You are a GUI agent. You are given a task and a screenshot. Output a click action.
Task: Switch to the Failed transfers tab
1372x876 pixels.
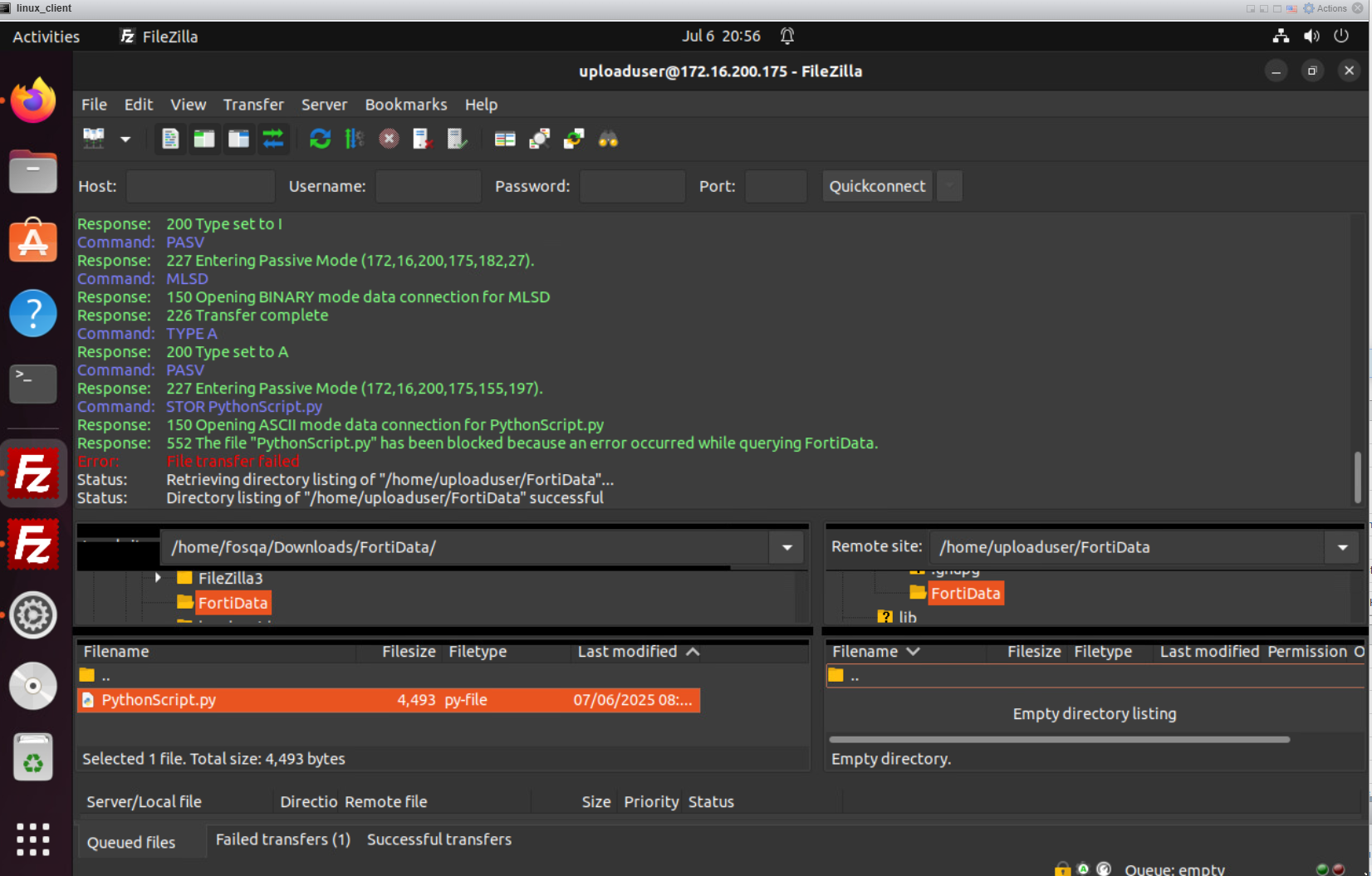[282, 839]
